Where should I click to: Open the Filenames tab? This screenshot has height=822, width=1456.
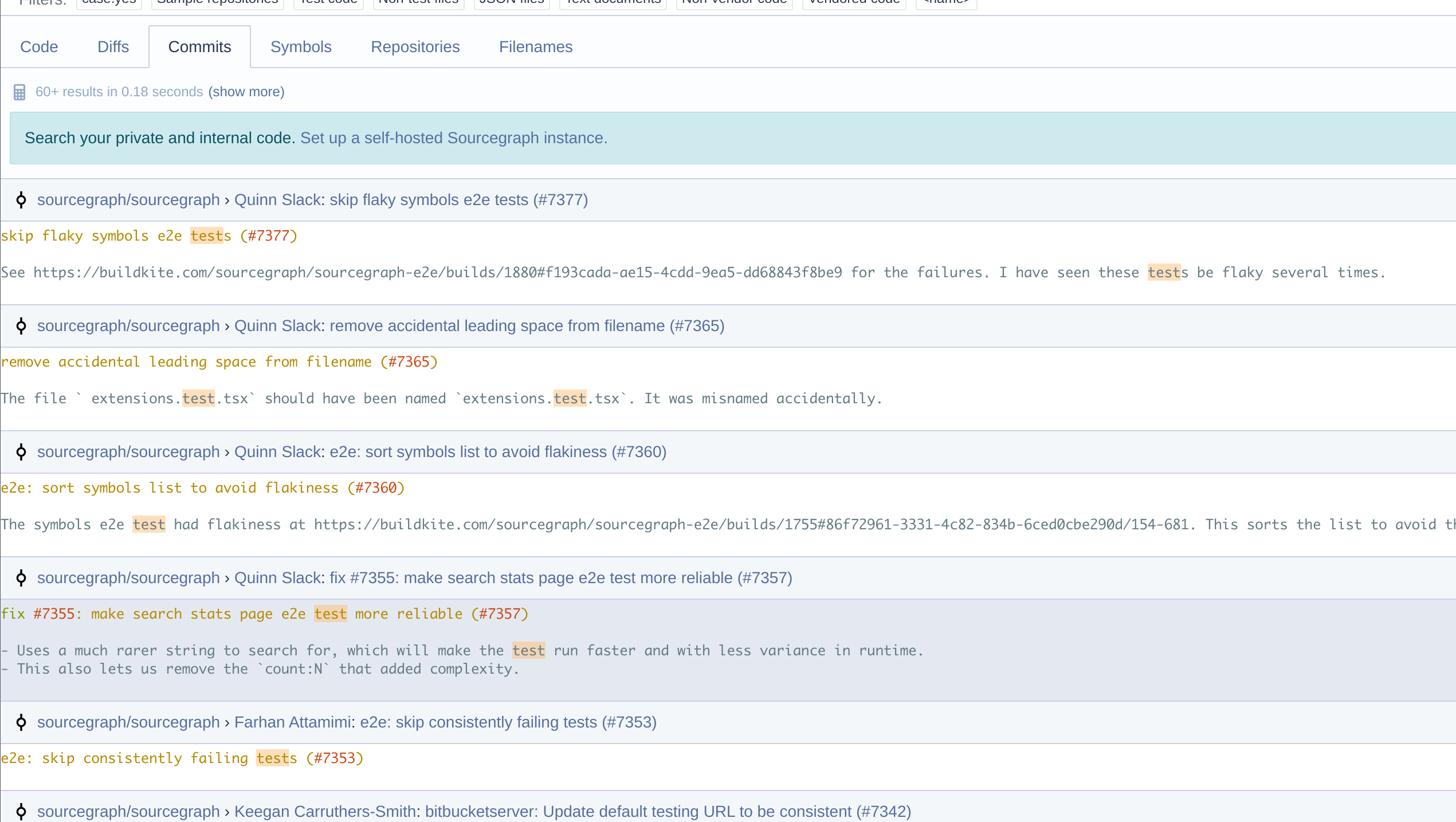535,47
